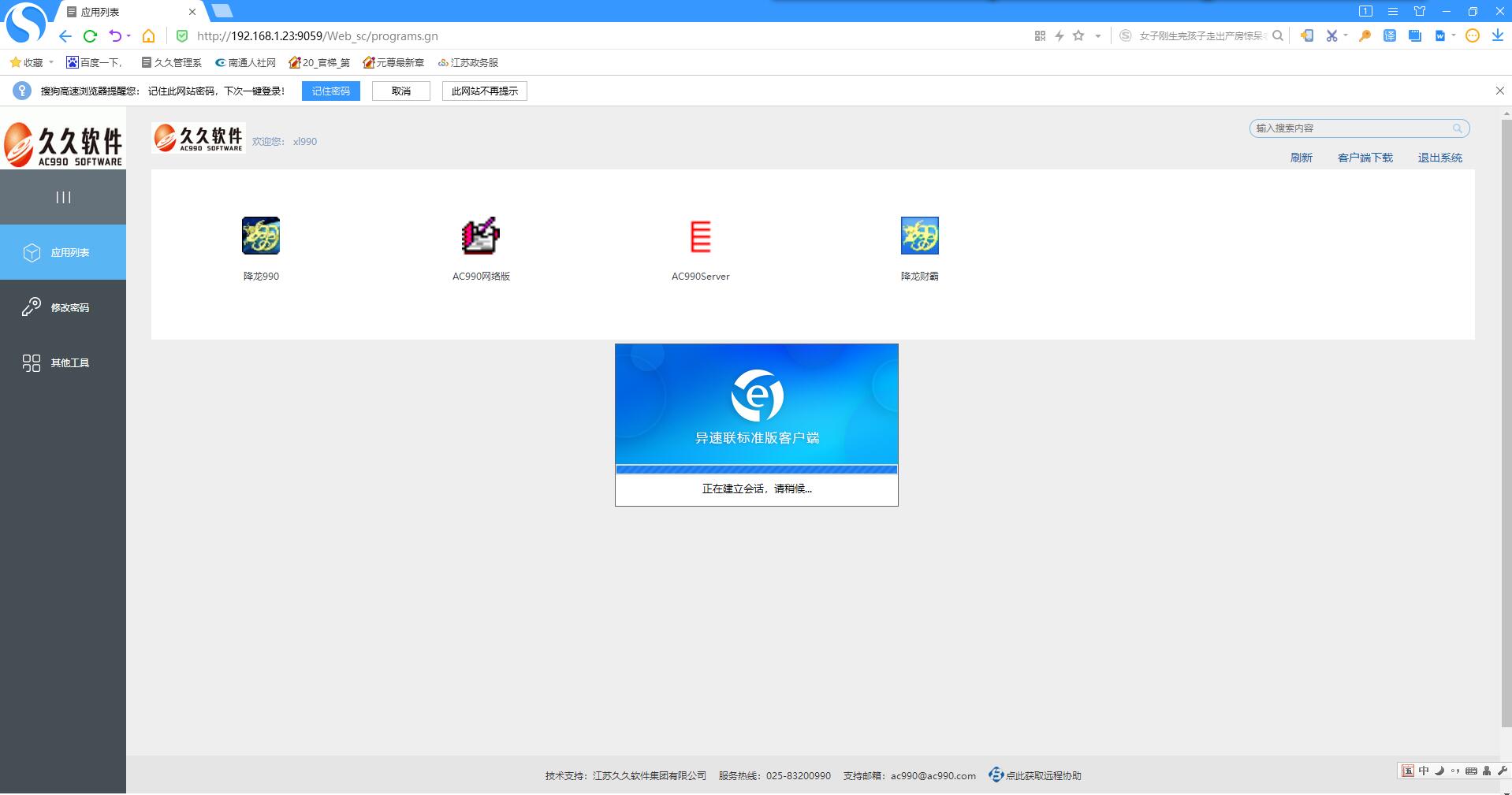
Task: Toggle 中 Chinese input mode in IME bar
Action: tap(1424, 771)
